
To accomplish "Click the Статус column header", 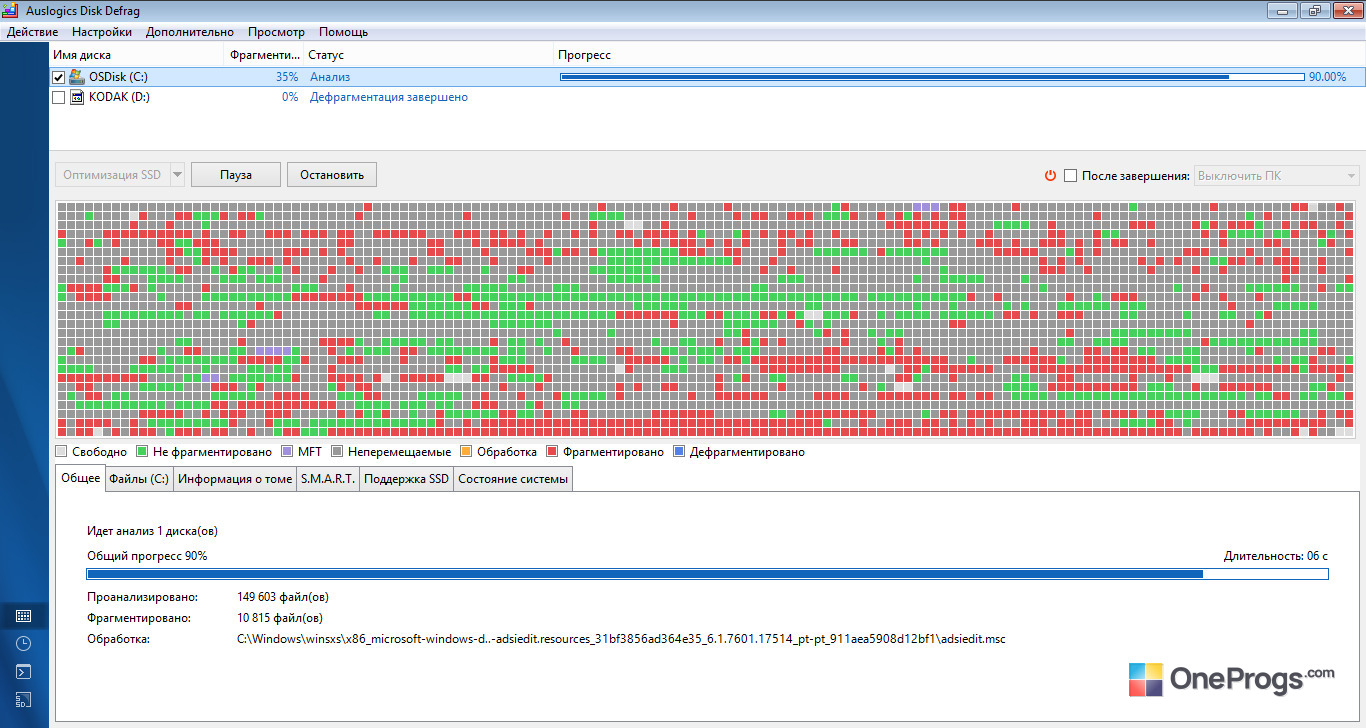I will [429, 55].
